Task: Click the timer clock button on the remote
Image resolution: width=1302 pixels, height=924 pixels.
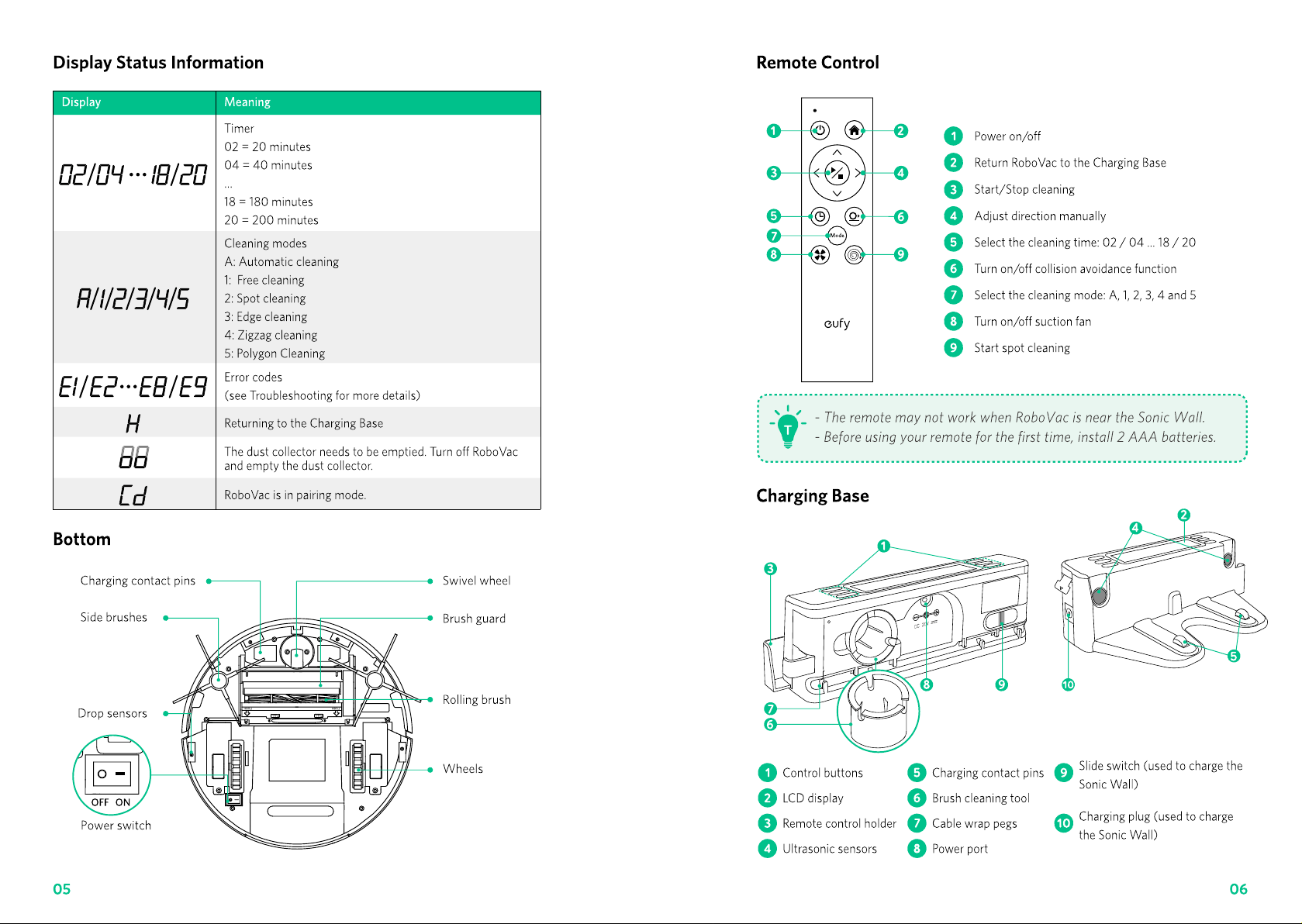Action: (x=820, y=216)
